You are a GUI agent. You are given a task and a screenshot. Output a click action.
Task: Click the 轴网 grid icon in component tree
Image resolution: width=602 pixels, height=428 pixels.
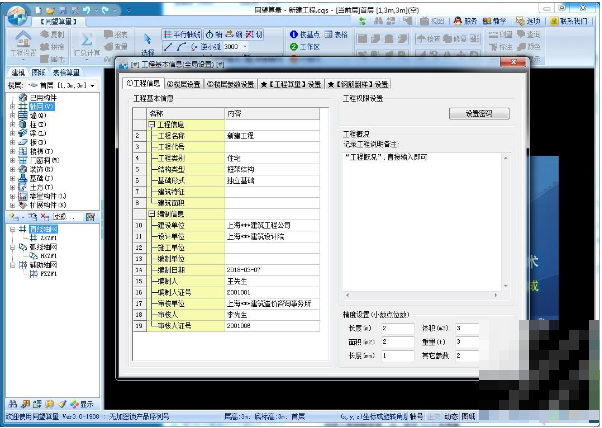pos(22,106)
